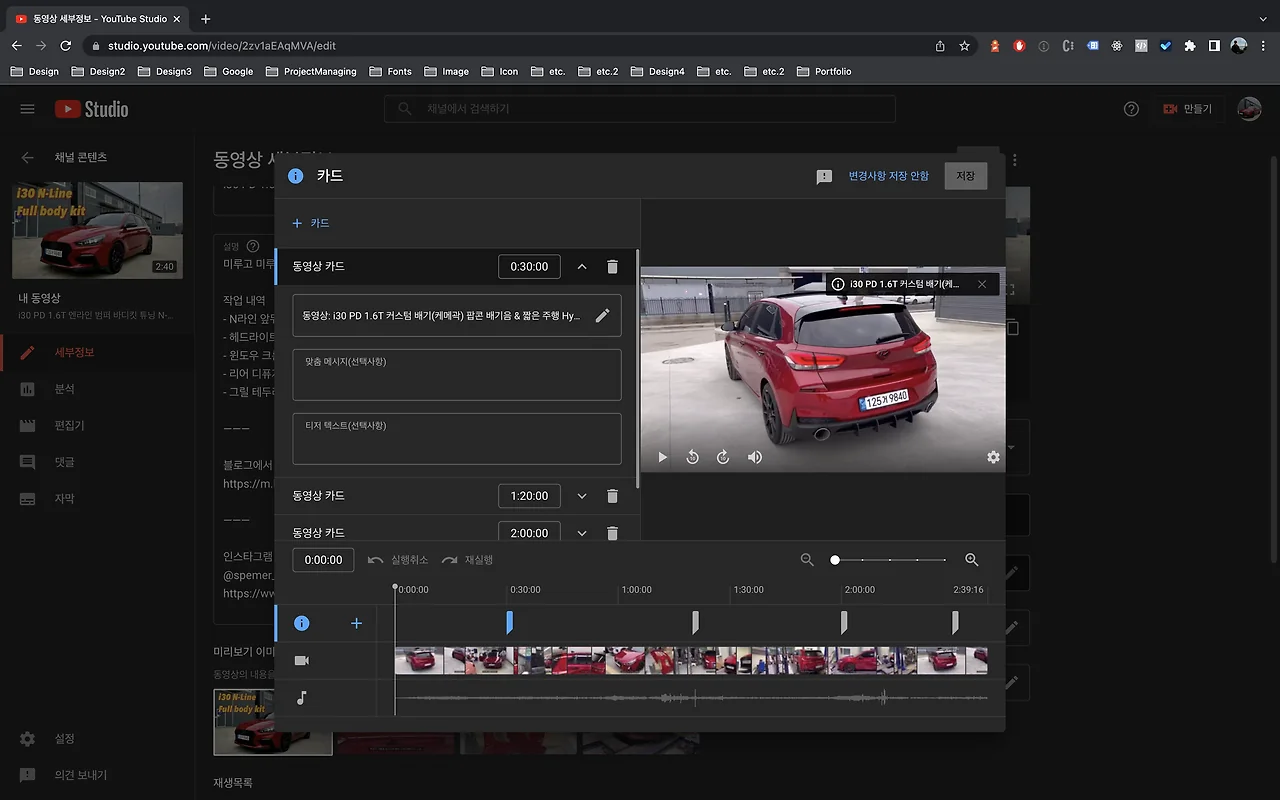The height and width of the screenshot is (800, 1280).
Task: Open the 댓글 comments menu item
Action: pyautogui.click(x=64, y=462)
